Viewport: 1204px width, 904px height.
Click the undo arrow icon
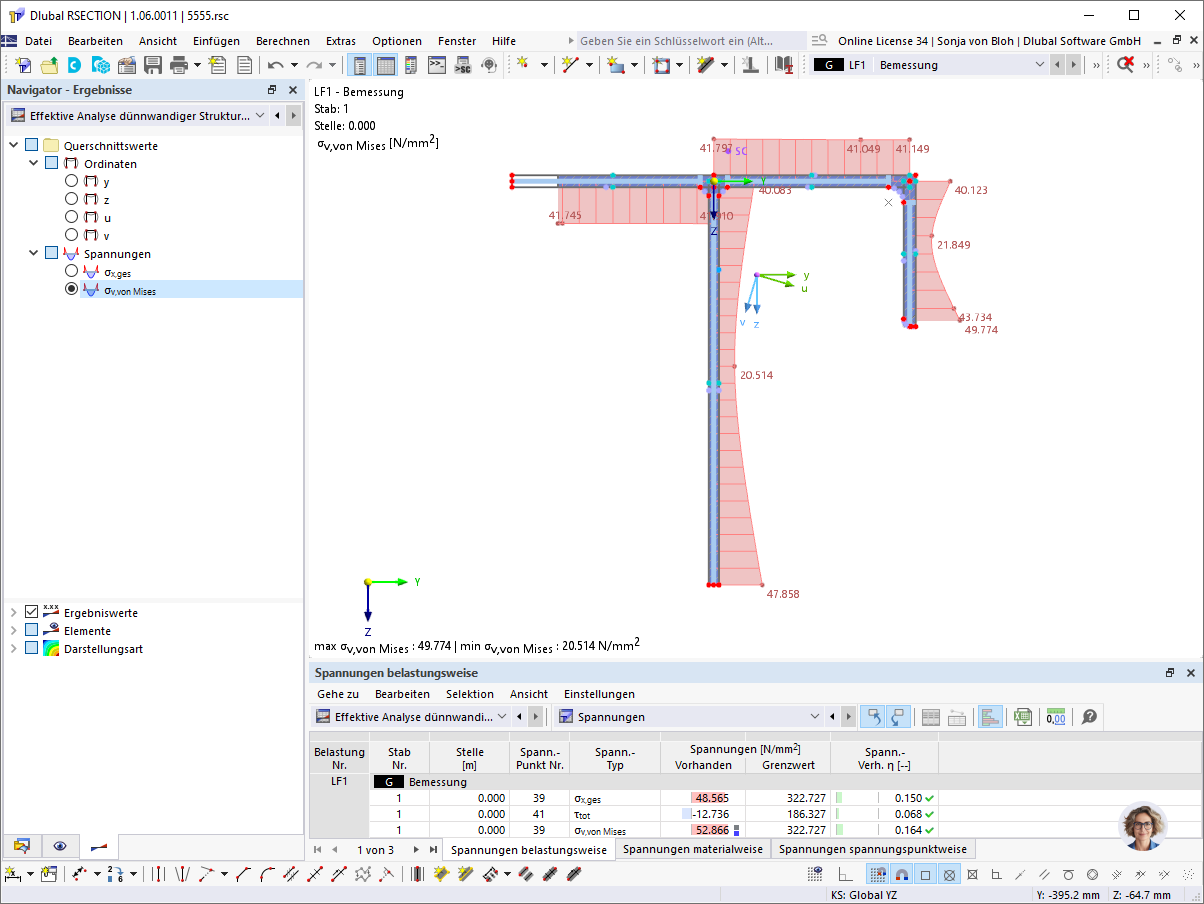coord(276,65)
